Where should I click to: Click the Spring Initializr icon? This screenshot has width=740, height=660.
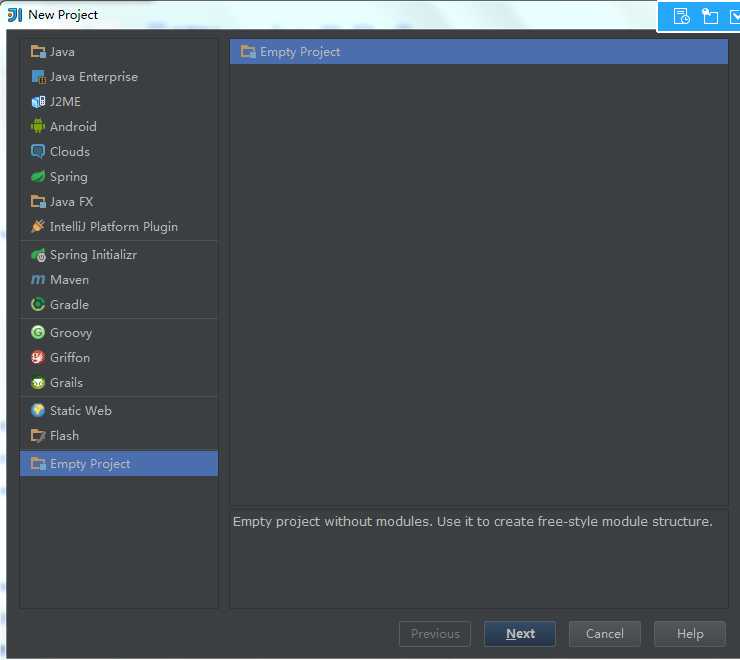pos(38,255)
